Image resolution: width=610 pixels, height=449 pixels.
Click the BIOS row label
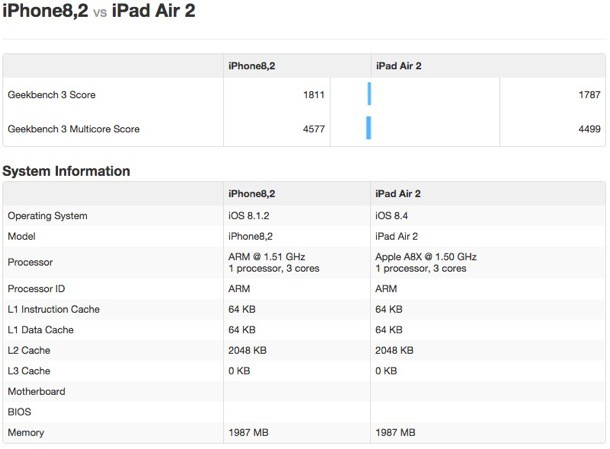[19, 412]
